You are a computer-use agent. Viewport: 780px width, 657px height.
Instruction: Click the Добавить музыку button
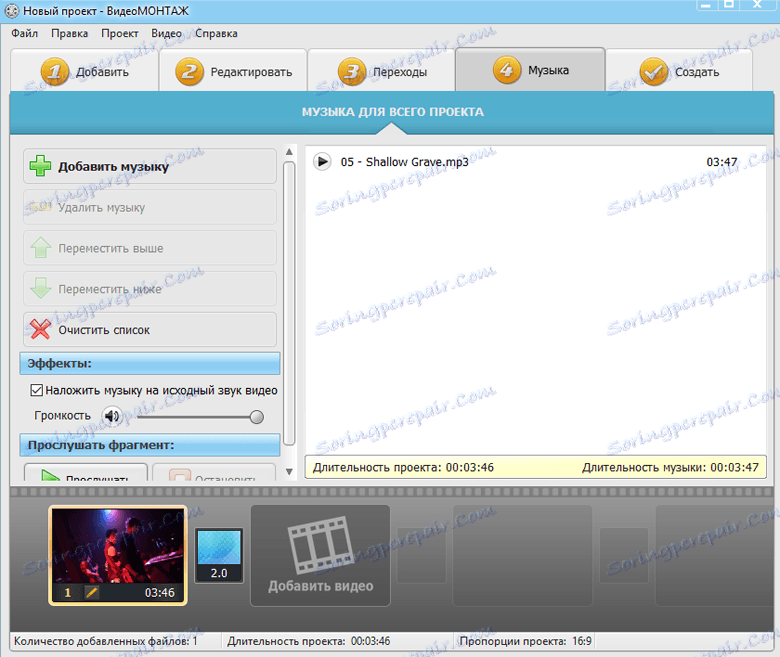(150, 166)
